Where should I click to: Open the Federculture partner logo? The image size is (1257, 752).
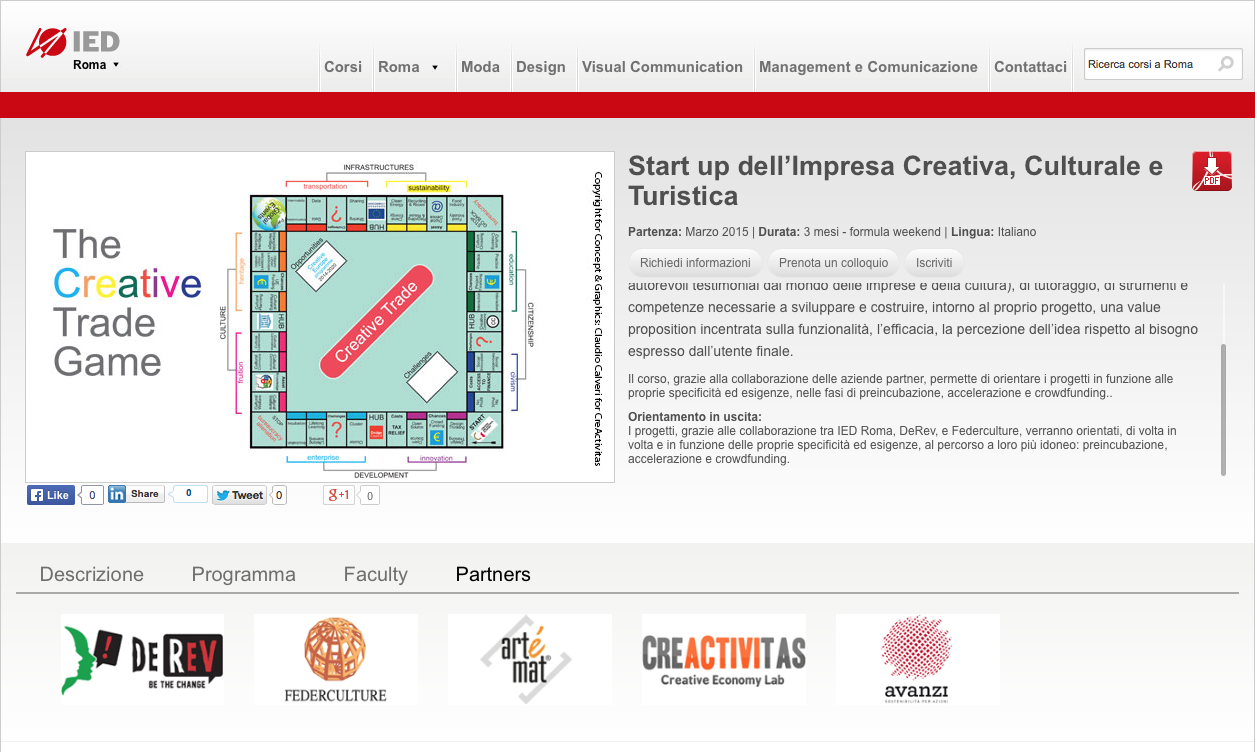pyautogui.click(x=336, y=660)
